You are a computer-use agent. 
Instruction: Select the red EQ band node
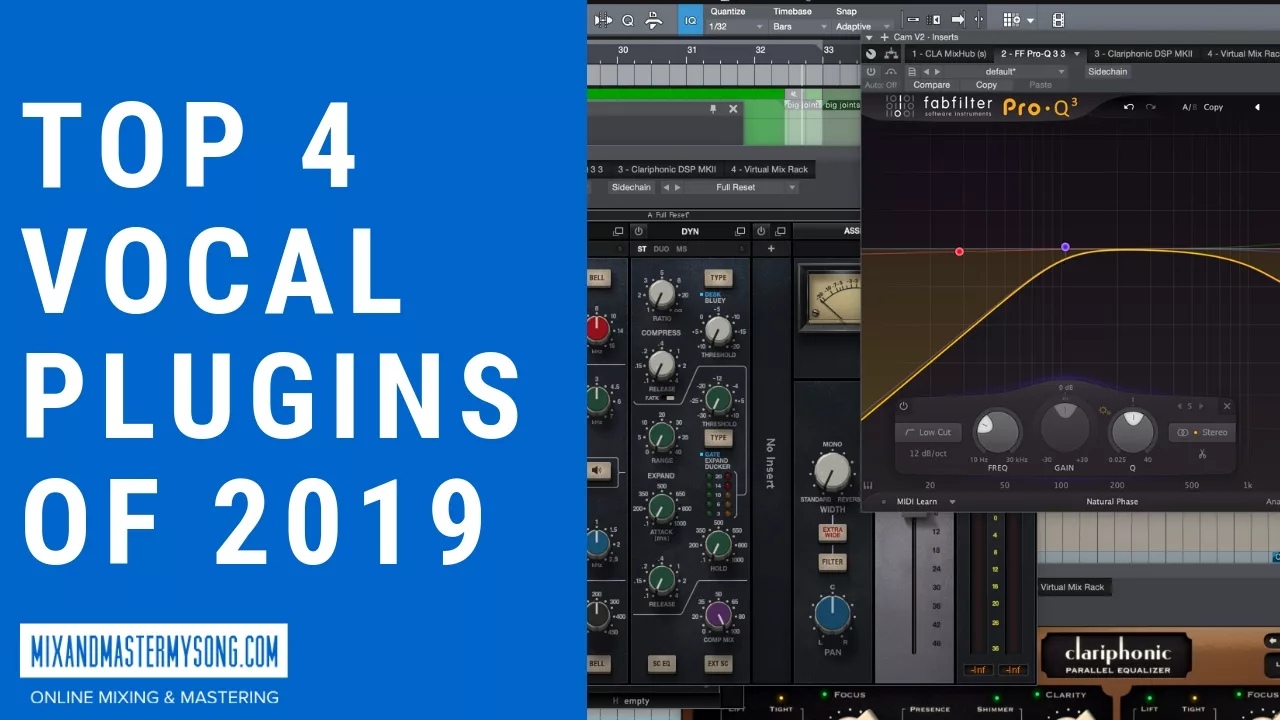pos(959,252)
